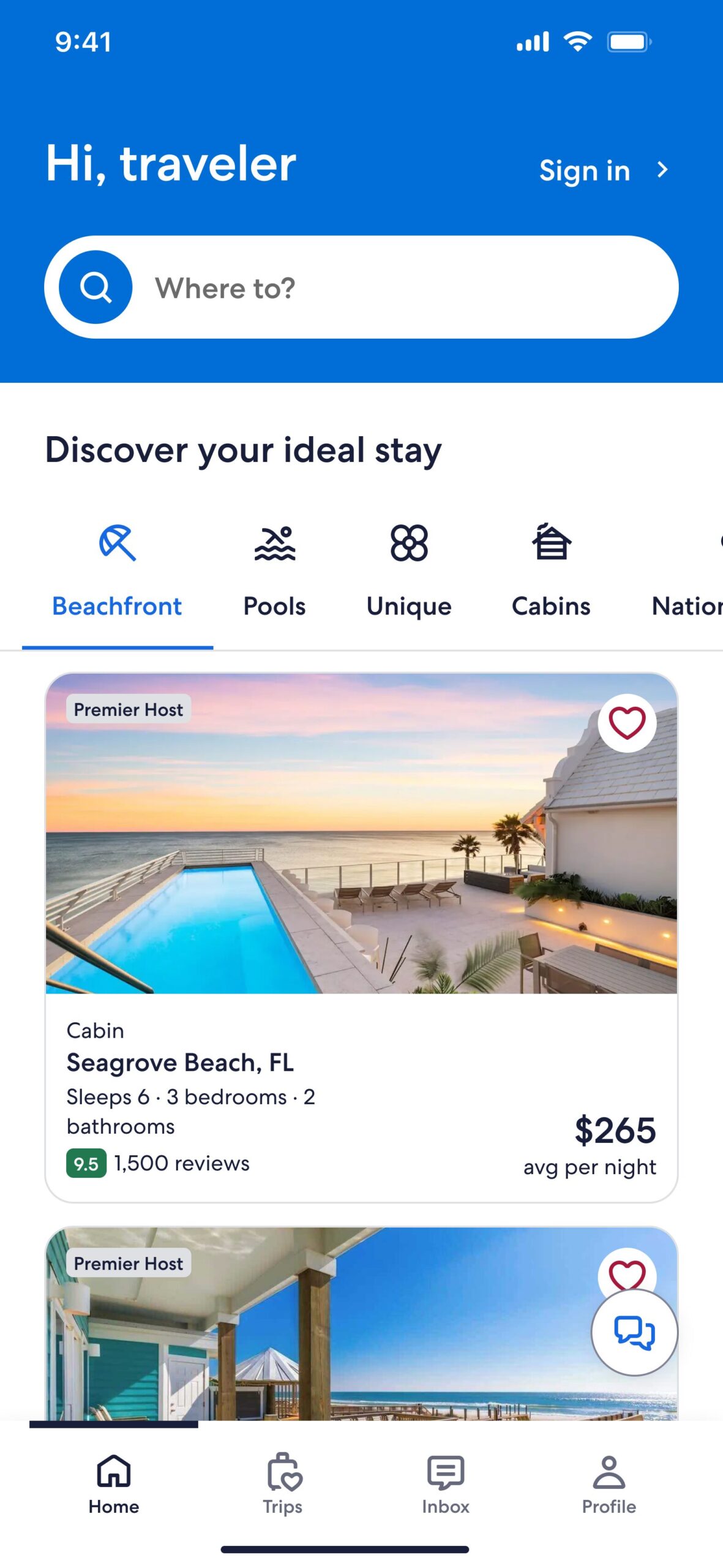Favorite the Seagrove Beach cabin listing
Image resolution: width=723 pixels, height=1568 pixels.
[627, 723]
